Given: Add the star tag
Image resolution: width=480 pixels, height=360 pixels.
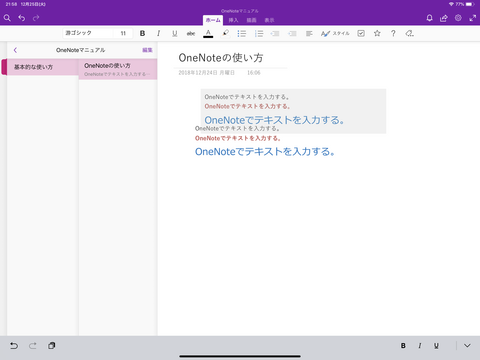Looking at the screenshot, I should 377,33.
